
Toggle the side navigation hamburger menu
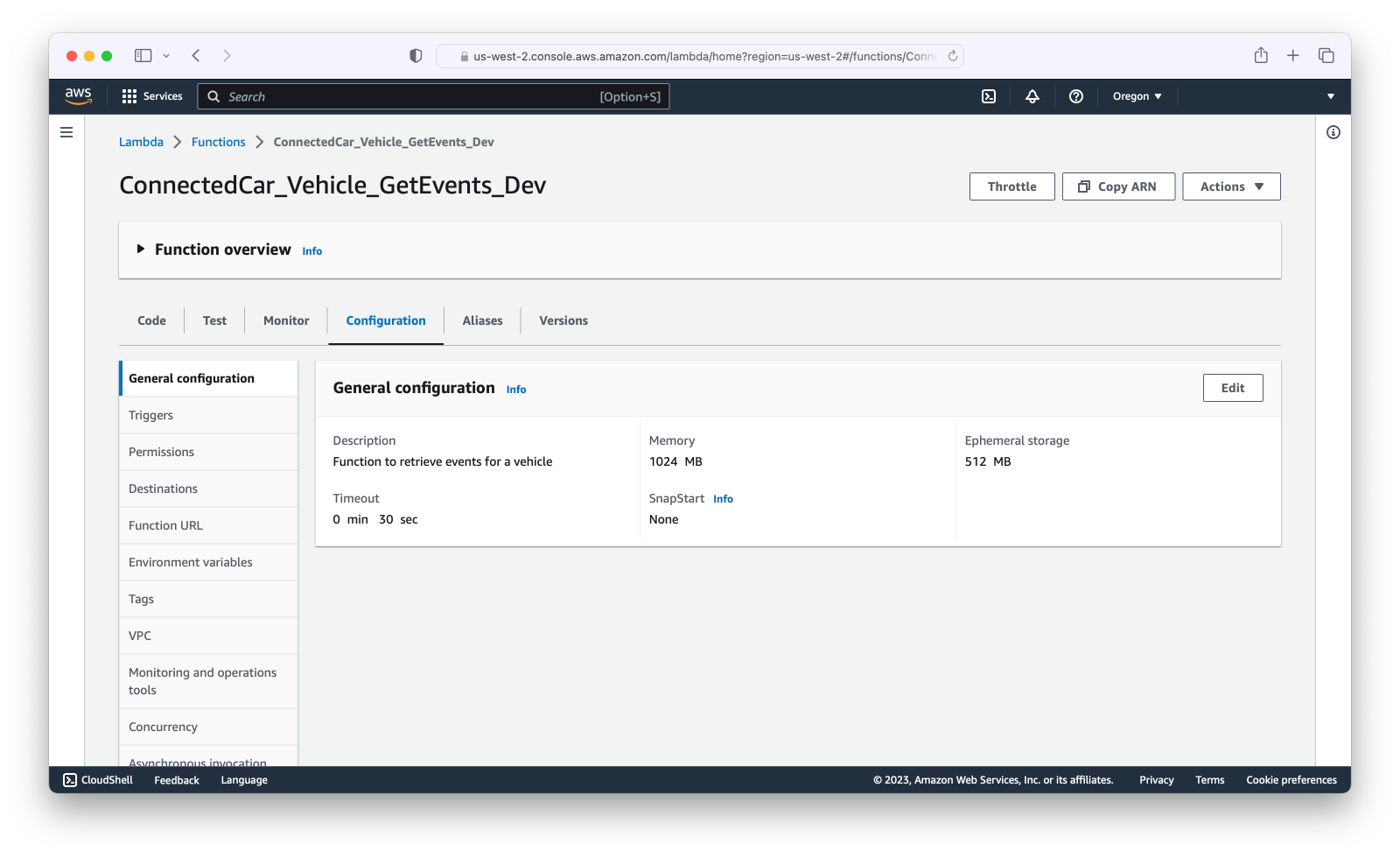(x=66, y=132)
